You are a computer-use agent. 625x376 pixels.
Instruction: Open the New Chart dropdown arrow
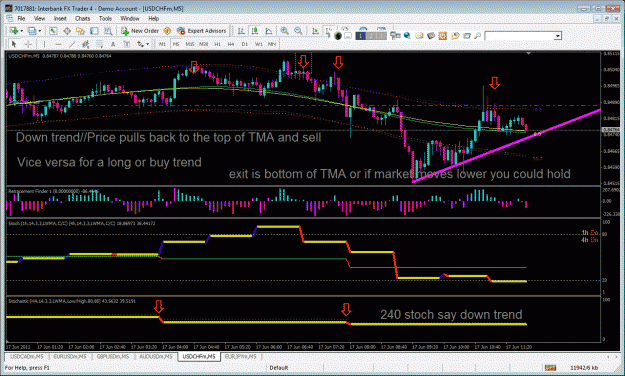[x=21, y=31]
